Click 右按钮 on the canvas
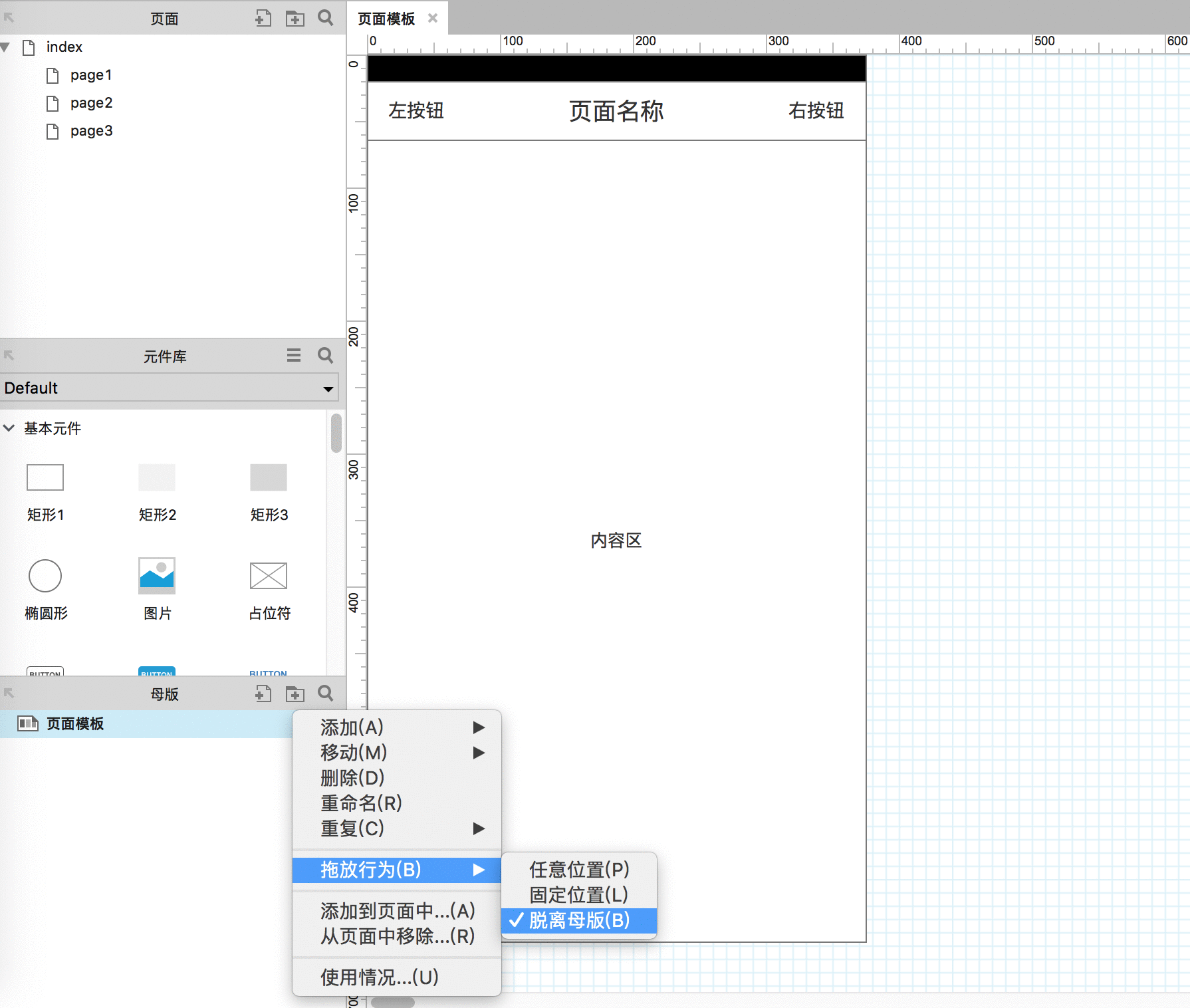 (x=816, y=110)
